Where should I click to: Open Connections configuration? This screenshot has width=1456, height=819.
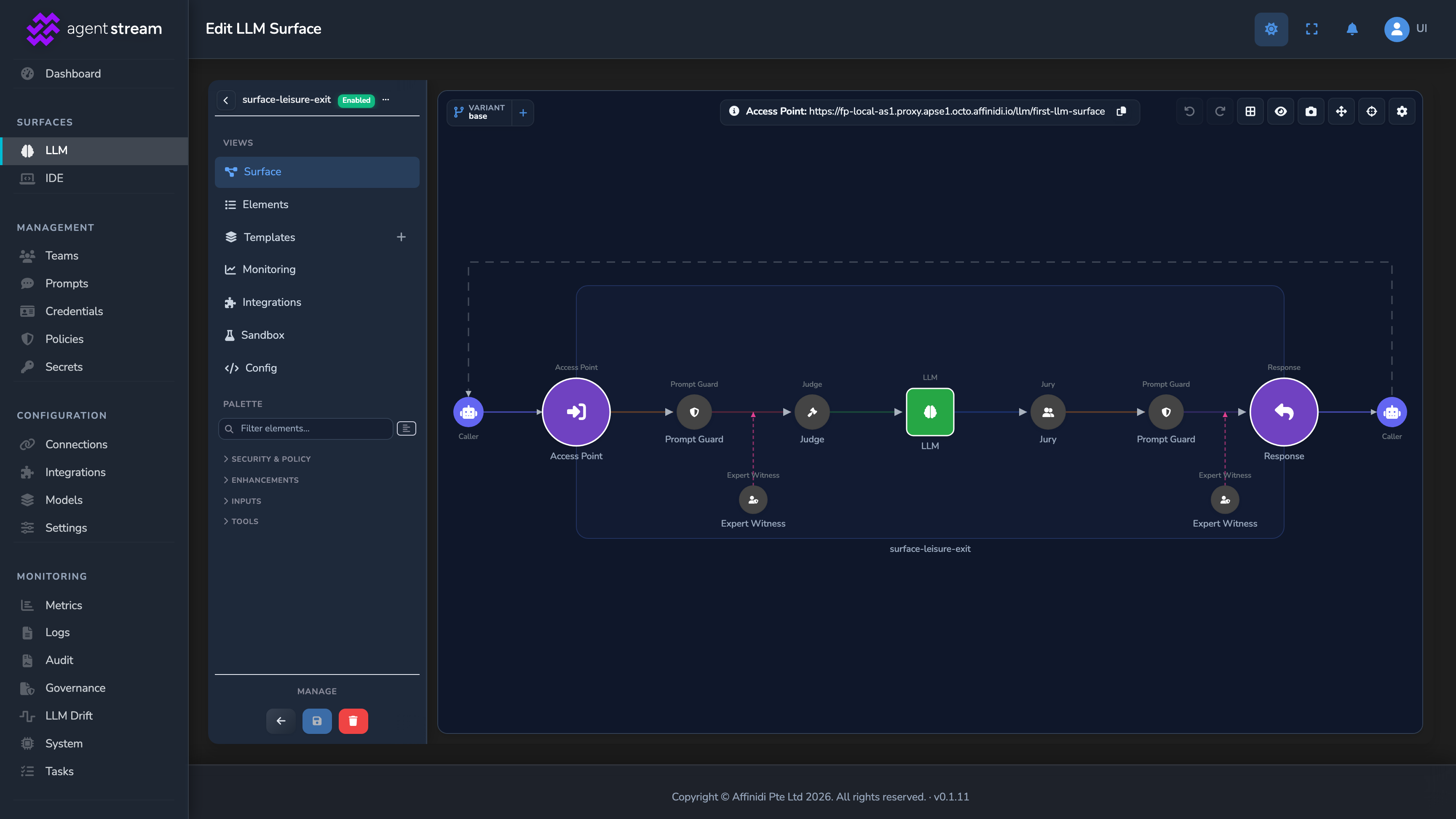[x=94, y=444]
